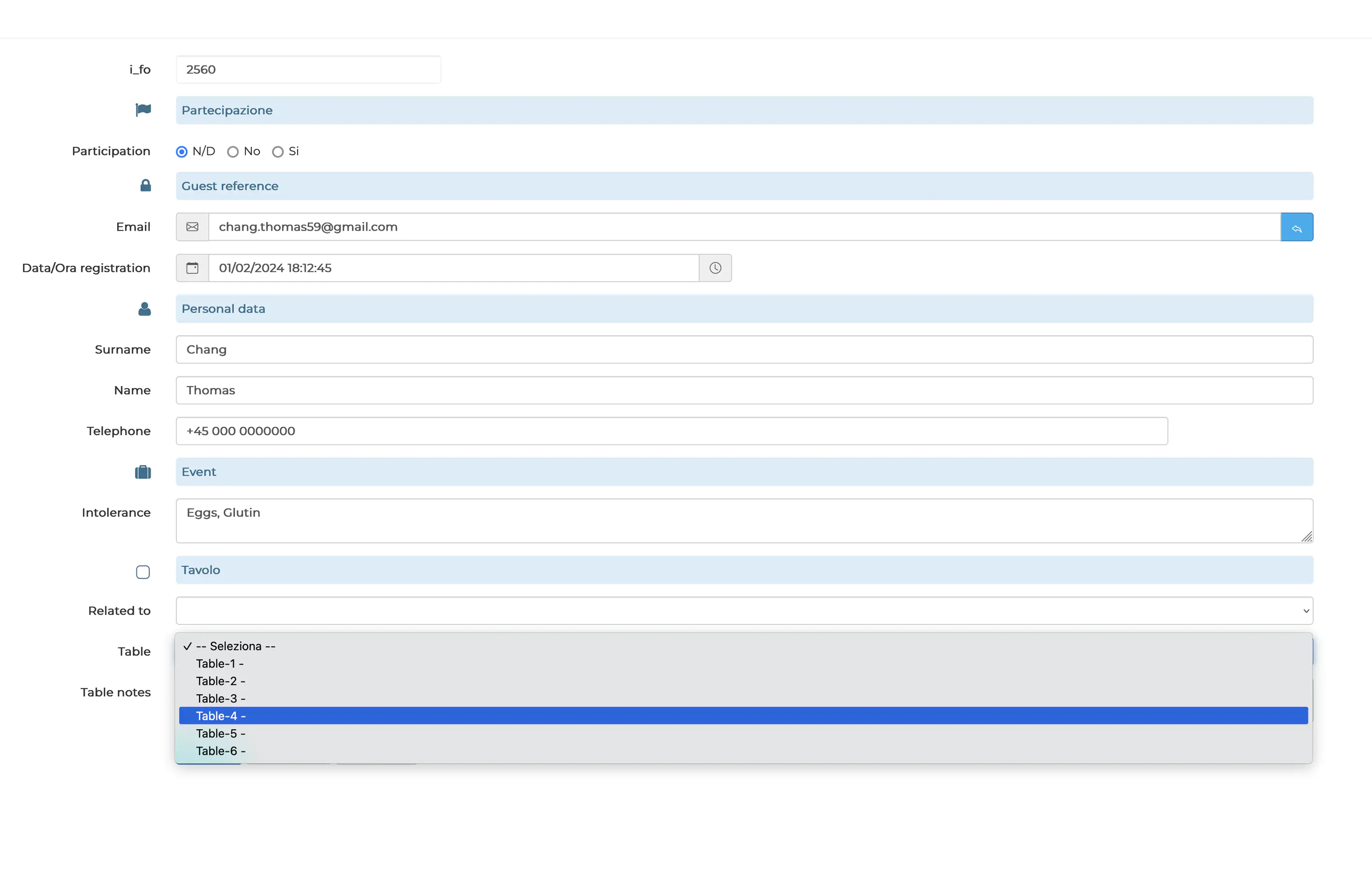Click the envelope icon in Email field
The height and width of the screenshot is (873, 1372).
pos(192,227)
